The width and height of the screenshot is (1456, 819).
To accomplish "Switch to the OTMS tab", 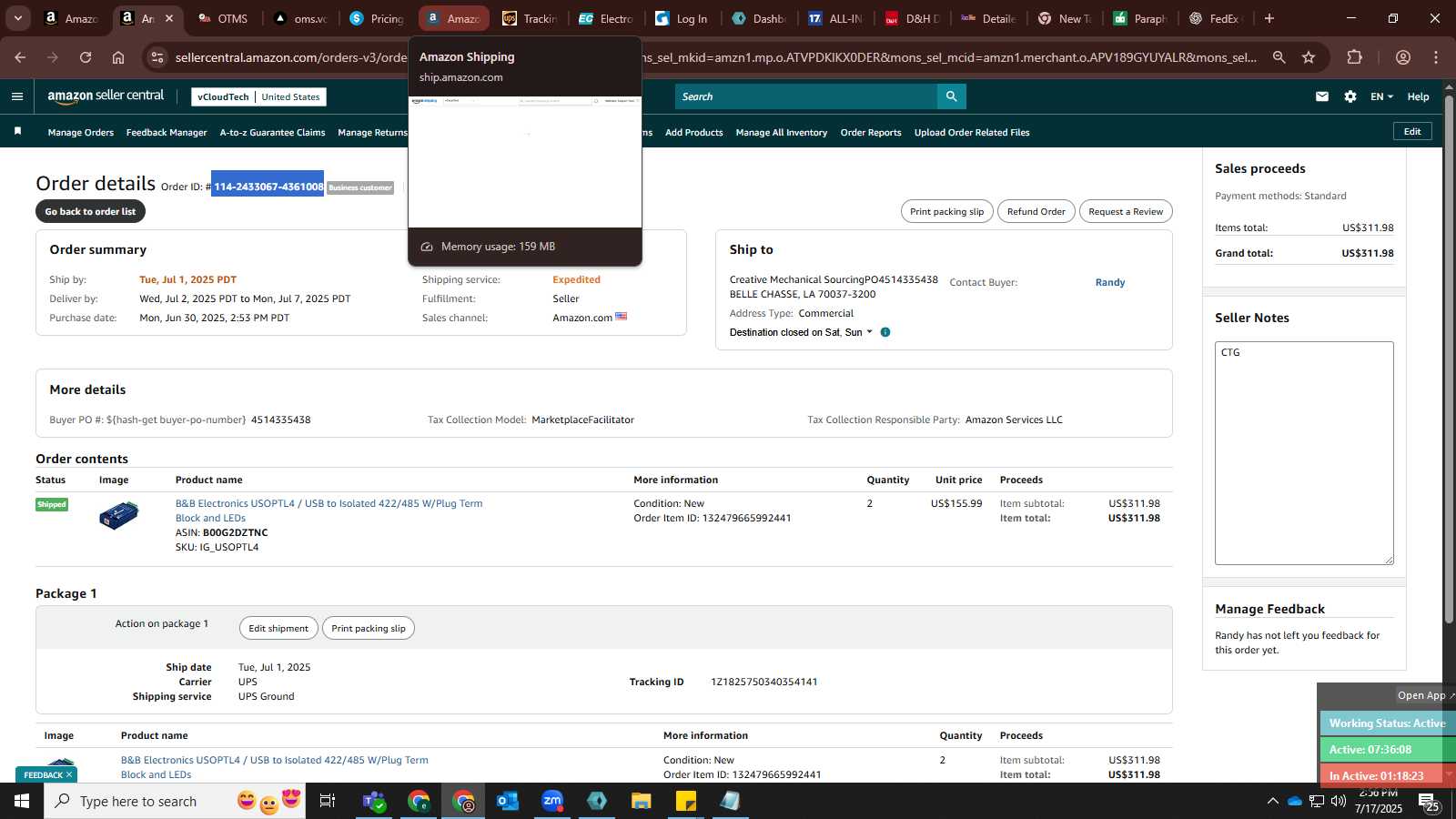I will pos(223,18).
